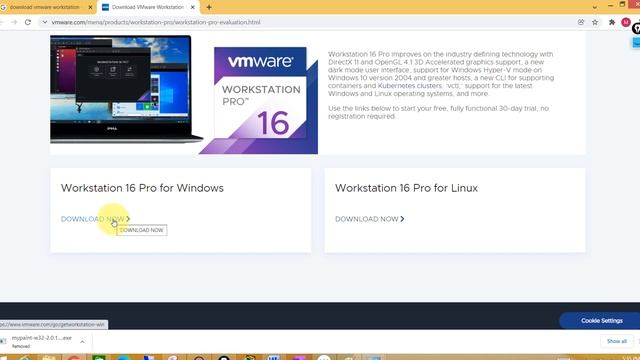640x360 pixels.
Task: View site information icon in address bar
Action: coord(44,22)
